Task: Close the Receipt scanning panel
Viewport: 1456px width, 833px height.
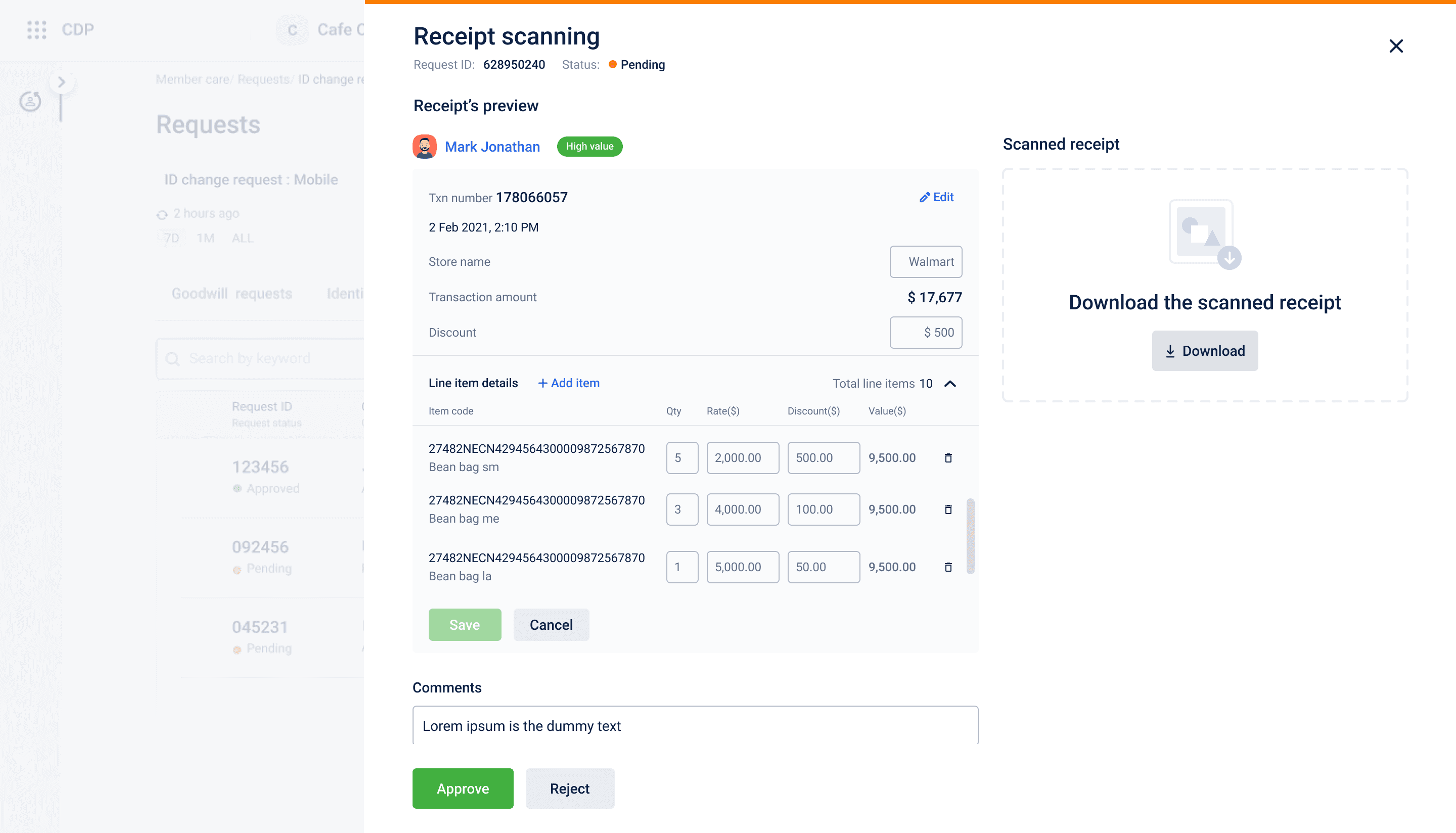Action: pos(1396,46)
